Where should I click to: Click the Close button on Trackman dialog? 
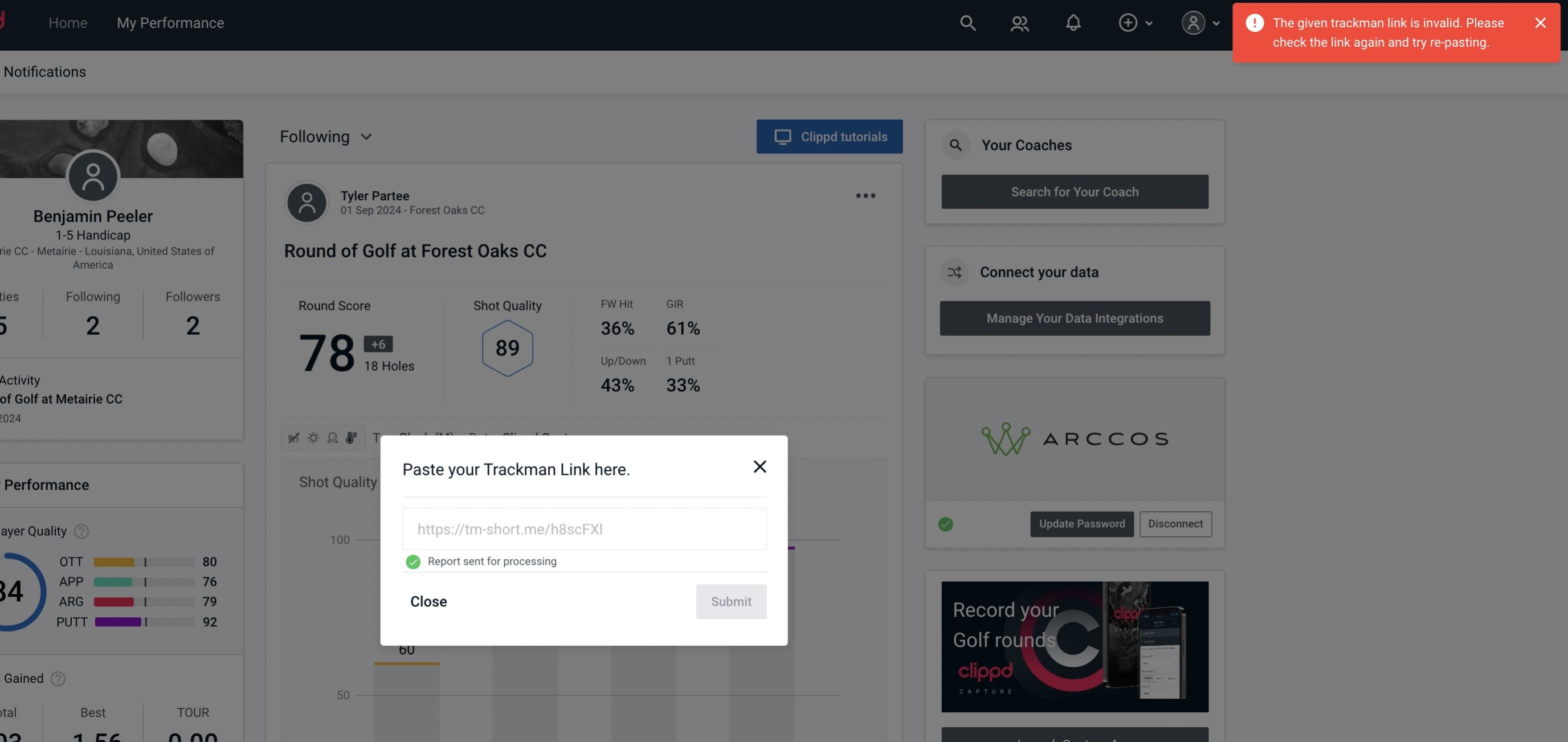point(428,601)
